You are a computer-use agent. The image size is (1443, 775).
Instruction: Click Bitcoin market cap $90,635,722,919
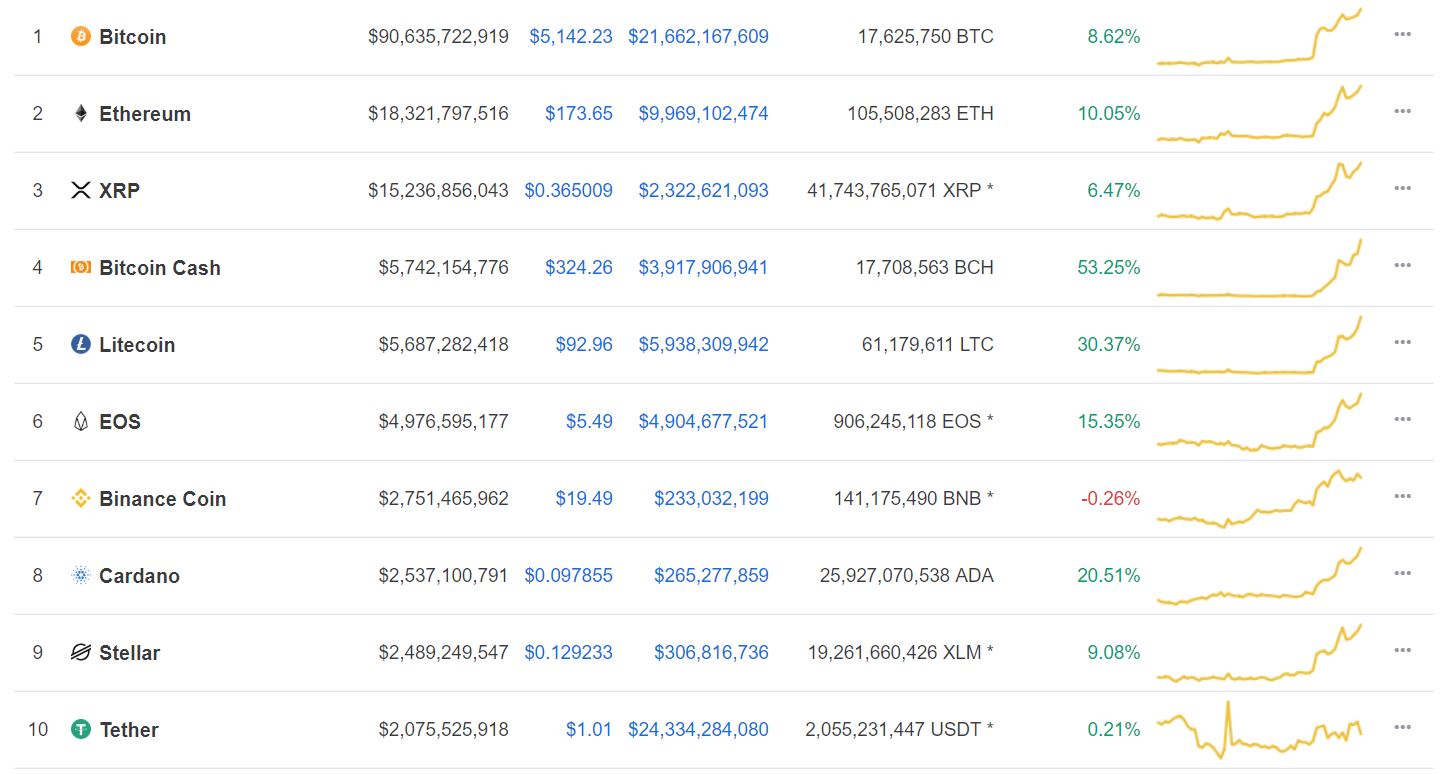(439, 37)
